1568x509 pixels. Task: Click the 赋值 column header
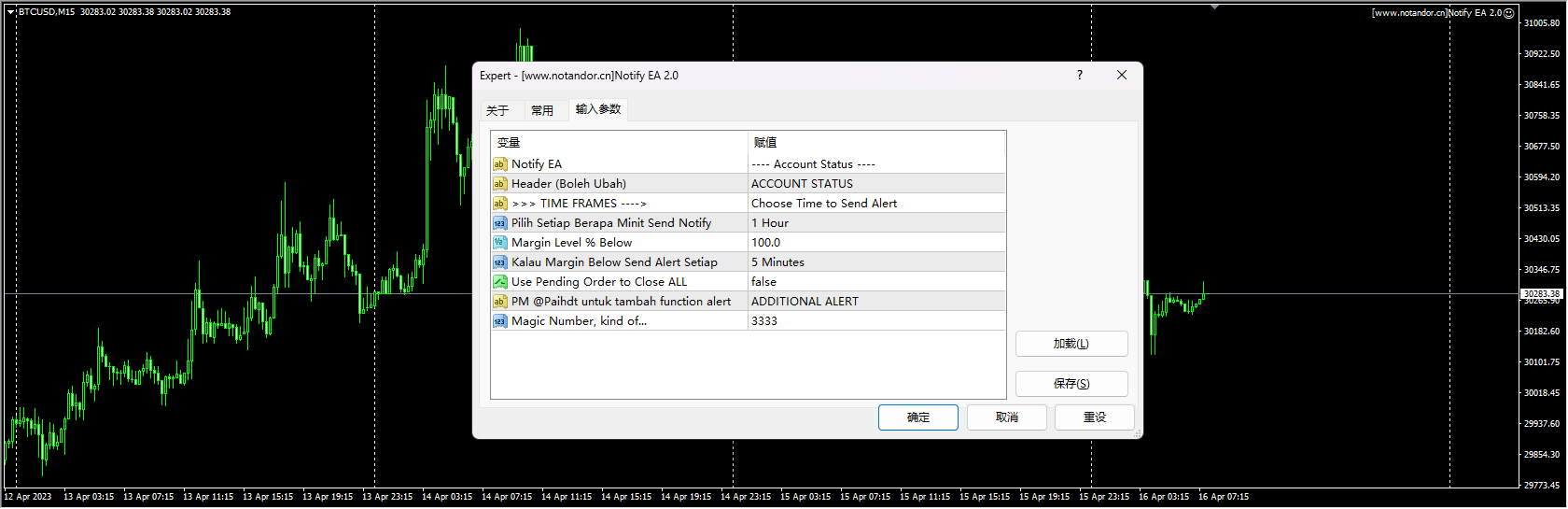pyautogui.click(x=877, y=143)
